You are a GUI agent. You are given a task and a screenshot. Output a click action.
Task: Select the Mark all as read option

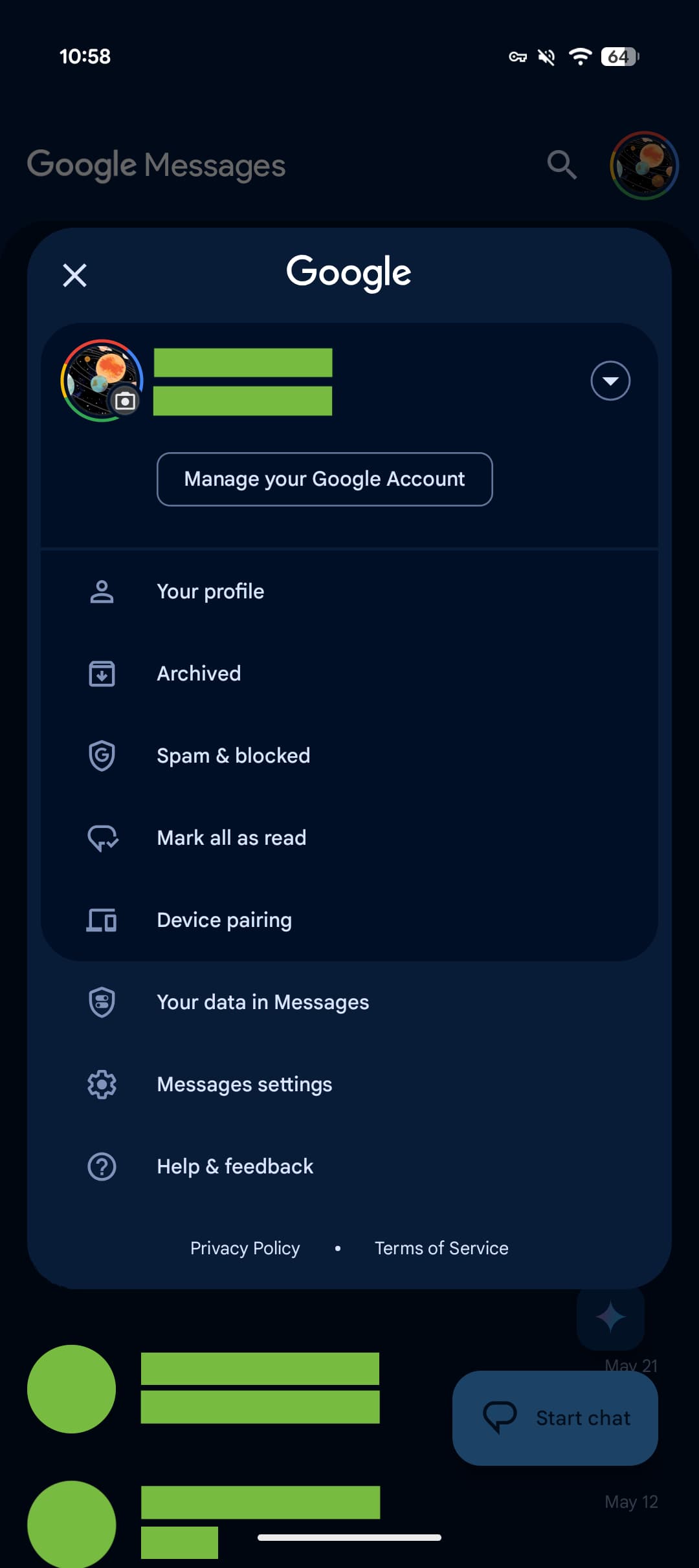(x=231, y=838)
